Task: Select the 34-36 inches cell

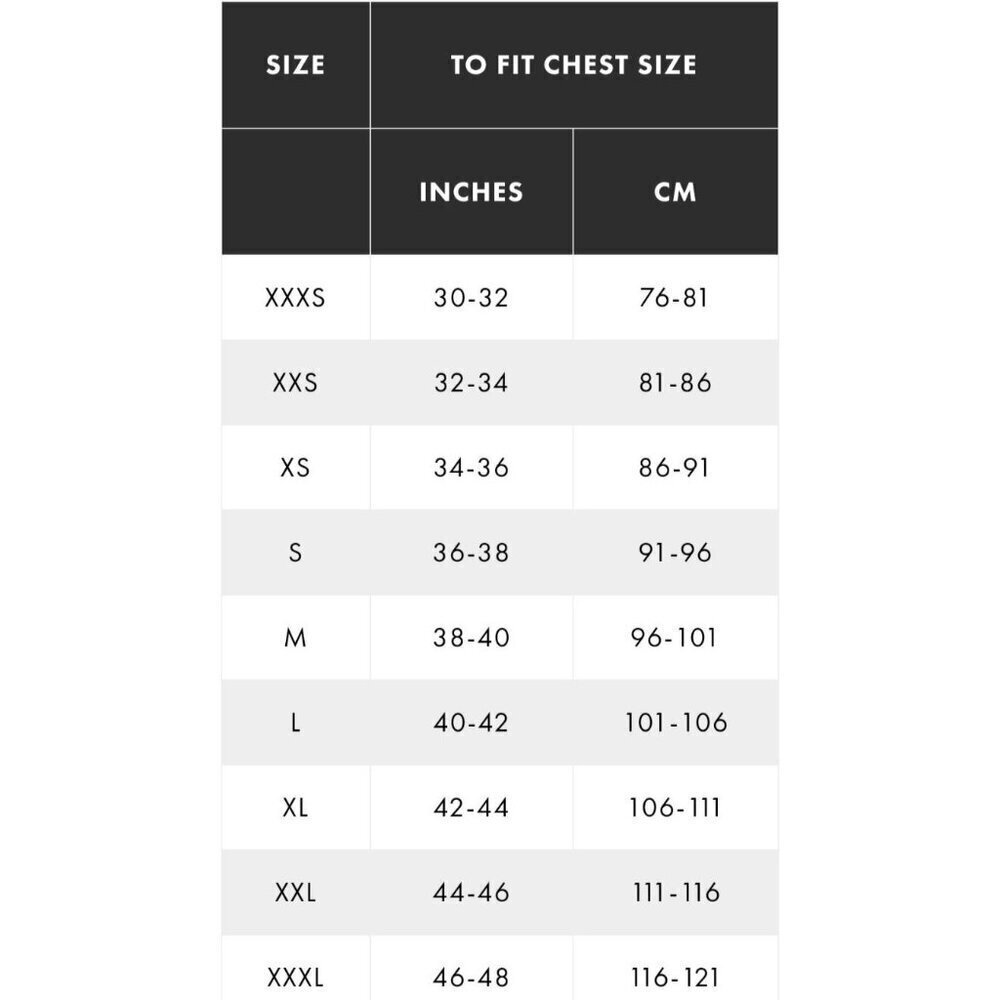Action: point(471,468)
